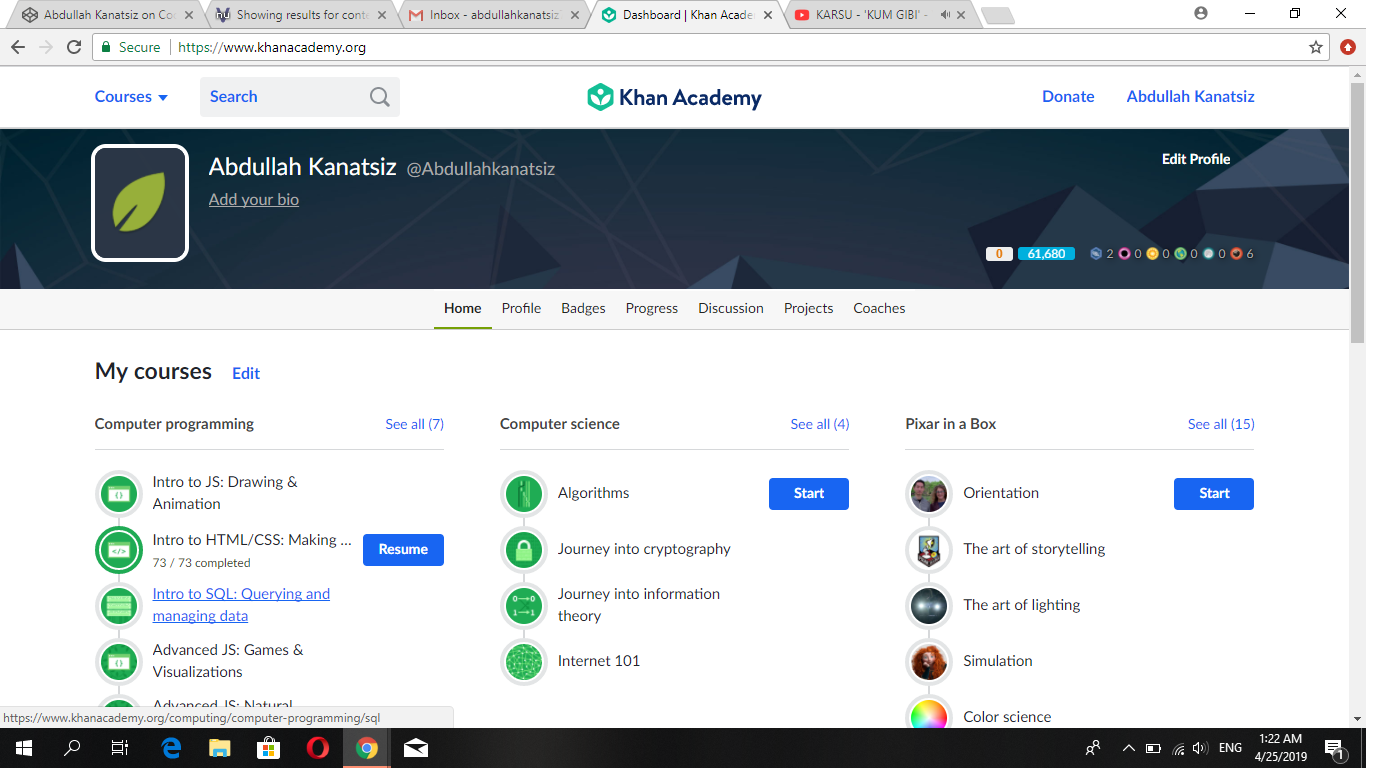
Task: Open Microsoft Edge from the taskbar
Action: [x=171, y=748]
